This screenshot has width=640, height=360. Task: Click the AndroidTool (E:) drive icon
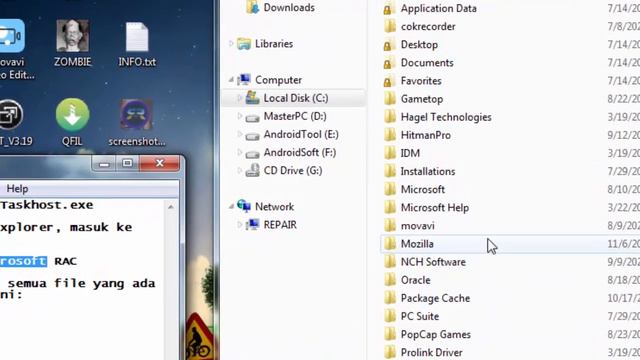pos(252,136)
